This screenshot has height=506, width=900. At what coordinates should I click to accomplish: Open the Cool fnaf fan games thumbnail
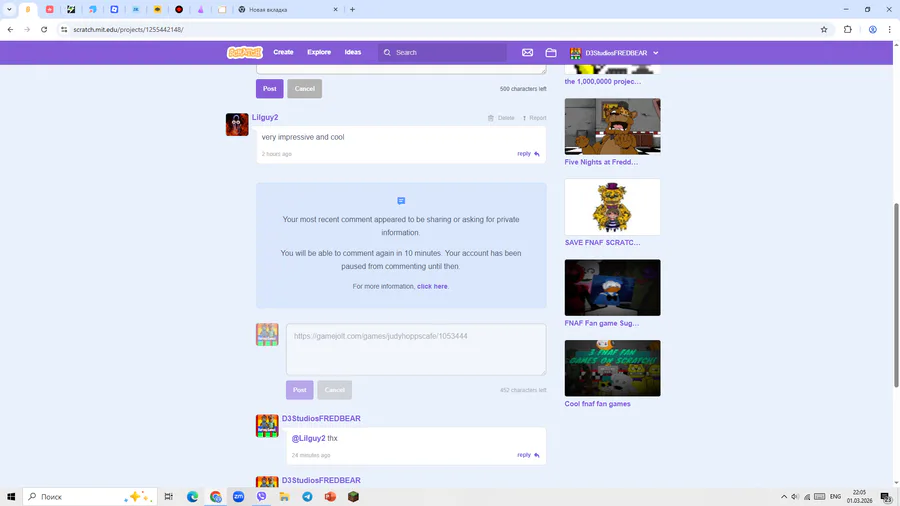tap(612, 368)
